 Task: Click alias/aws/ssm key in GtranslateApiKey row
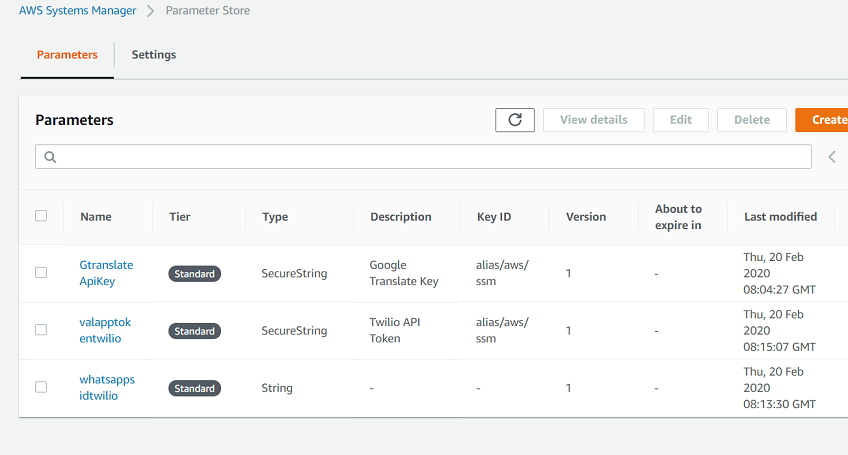pyautogui.click(x=502, y=273)
